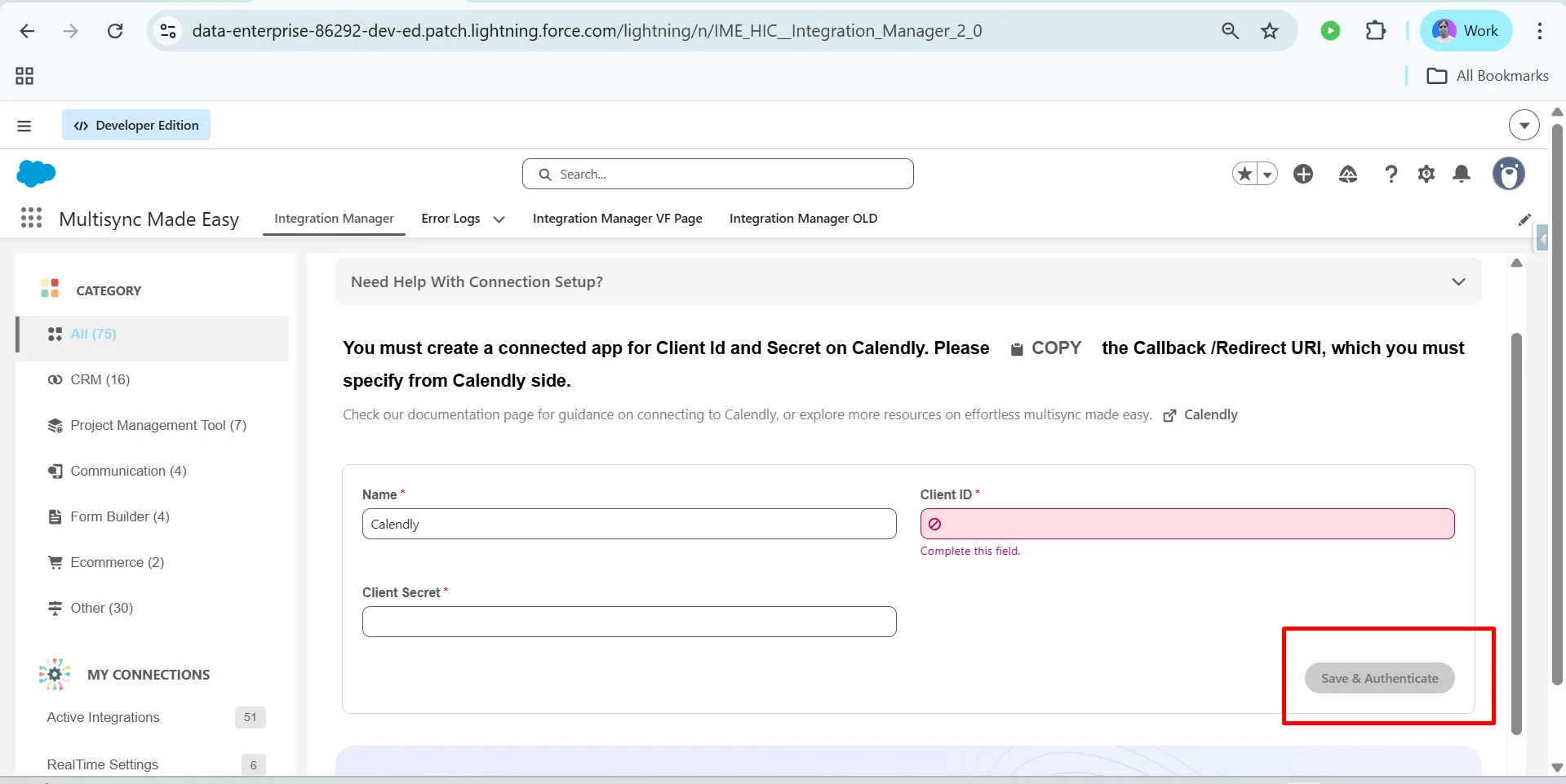Click the 'Complete this field.' error message

pyautogui.click(x=970, y=551)
